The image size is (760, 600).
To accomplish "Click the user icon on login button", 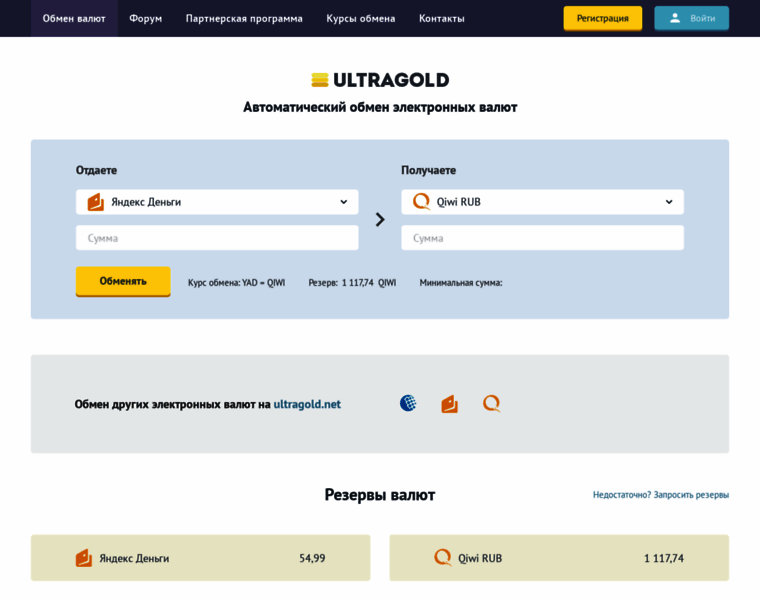I will (675, 18).
